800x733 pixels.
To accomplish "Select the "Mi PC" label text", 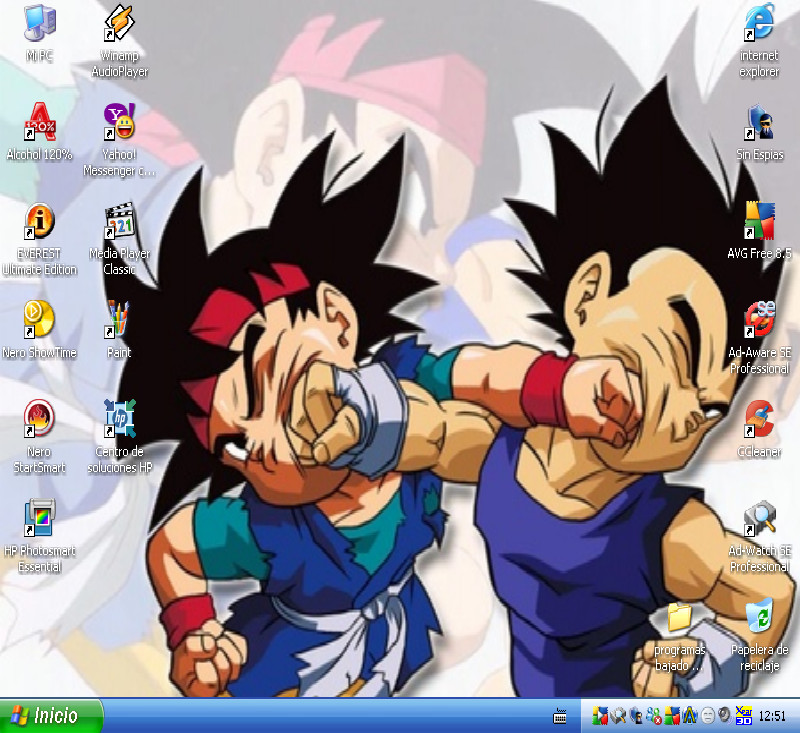I will [39, 55].
